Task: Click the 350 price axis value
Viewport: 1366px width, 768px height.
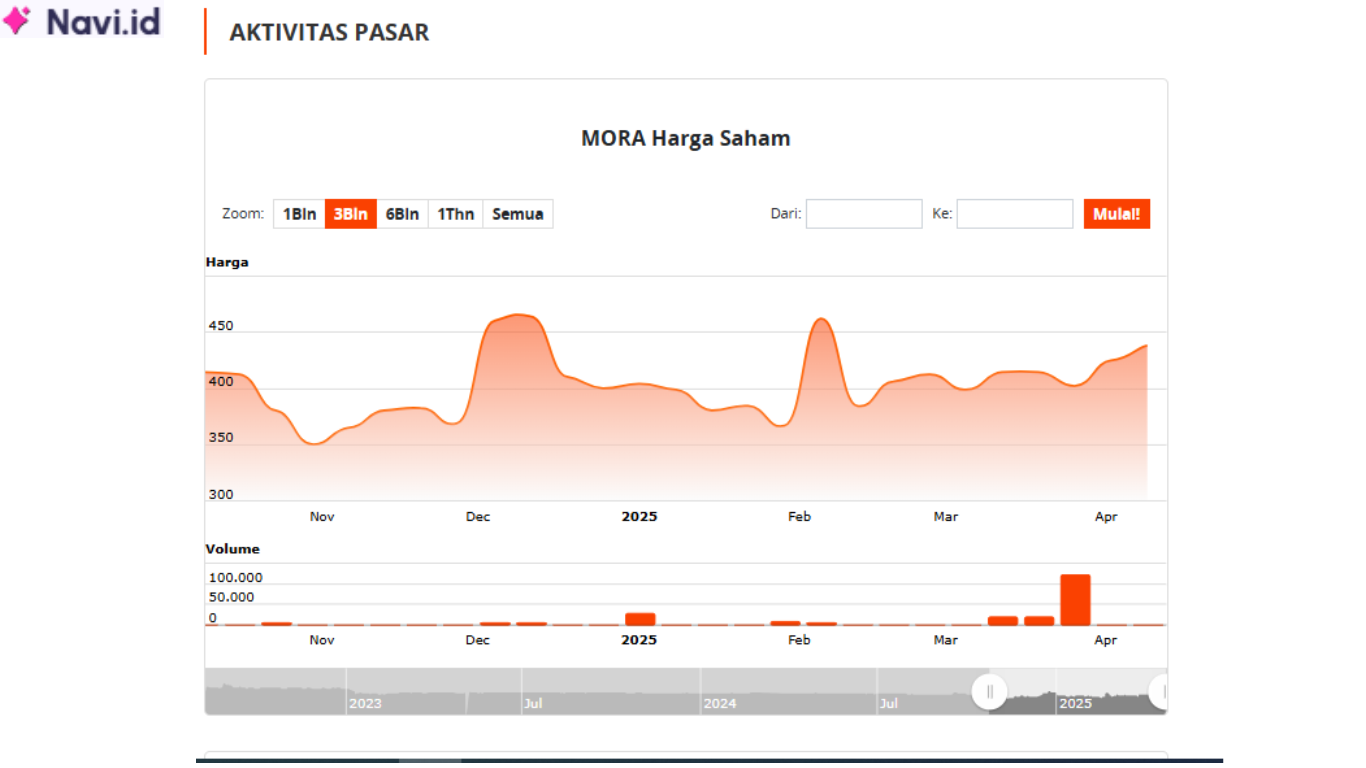Action: 221,438
